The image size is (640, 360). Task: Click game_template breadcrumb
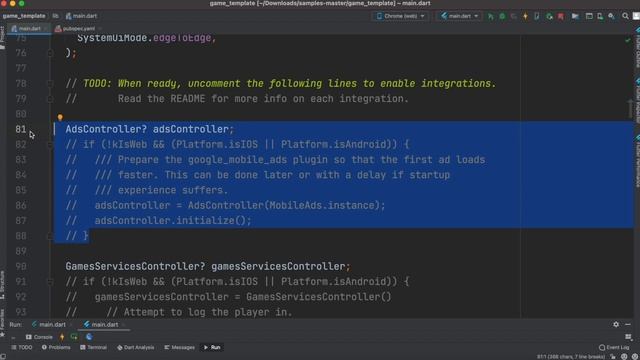[24, 16]
